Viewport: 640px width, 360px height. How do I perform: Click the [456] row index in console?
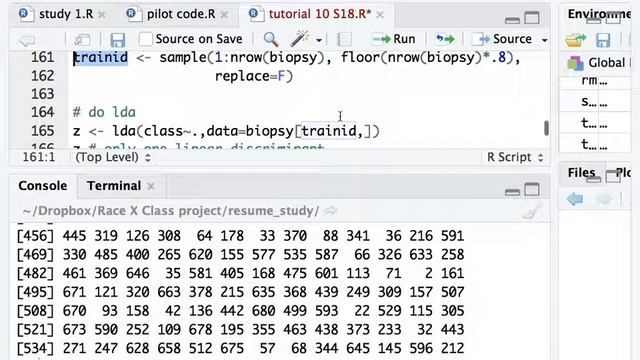(35, 236)
